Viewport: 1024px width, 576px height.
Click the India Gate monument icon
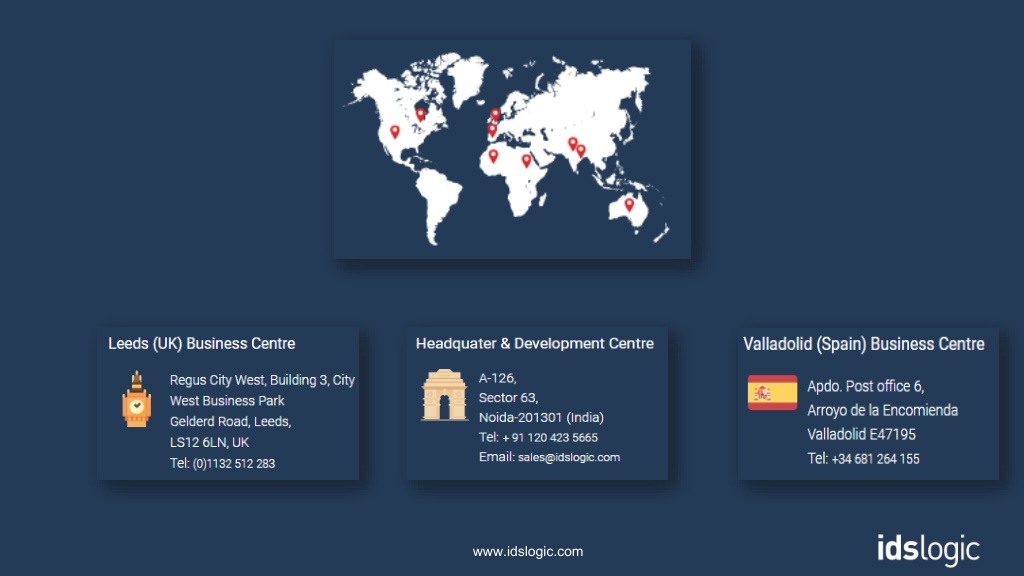click(444, 394)
